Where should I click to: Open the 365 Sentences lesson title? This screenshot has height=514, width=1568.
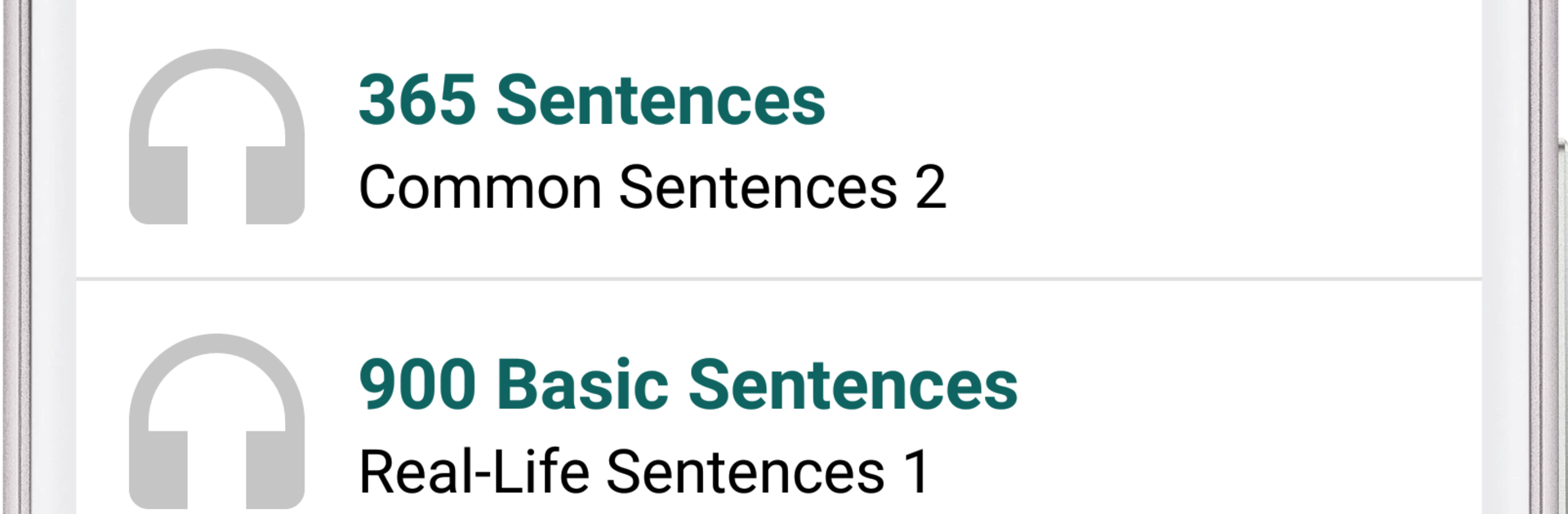pyautogui.click(x=591, y=100)
